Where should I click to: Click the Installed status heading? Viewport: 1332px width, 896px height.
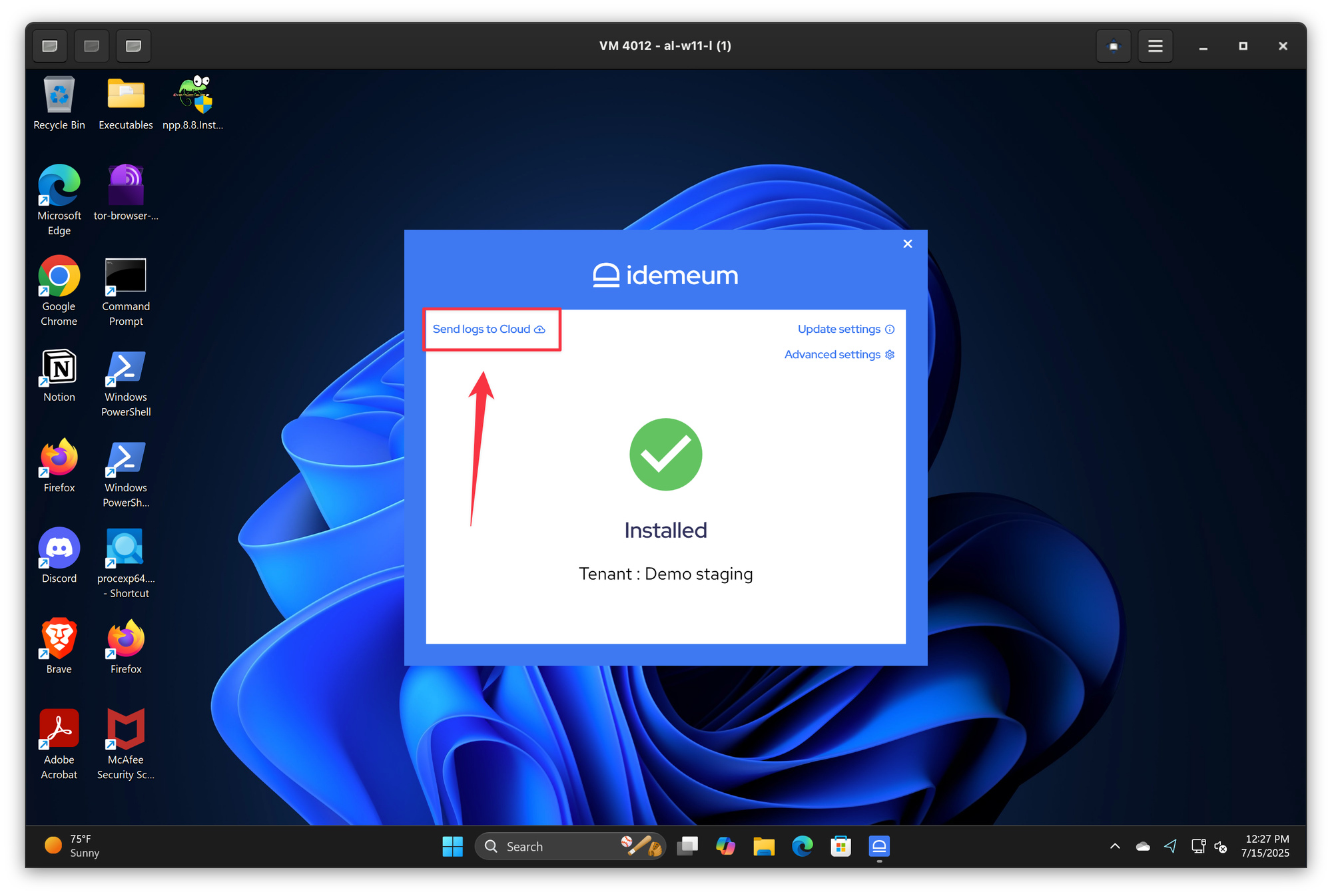(665, 530)
